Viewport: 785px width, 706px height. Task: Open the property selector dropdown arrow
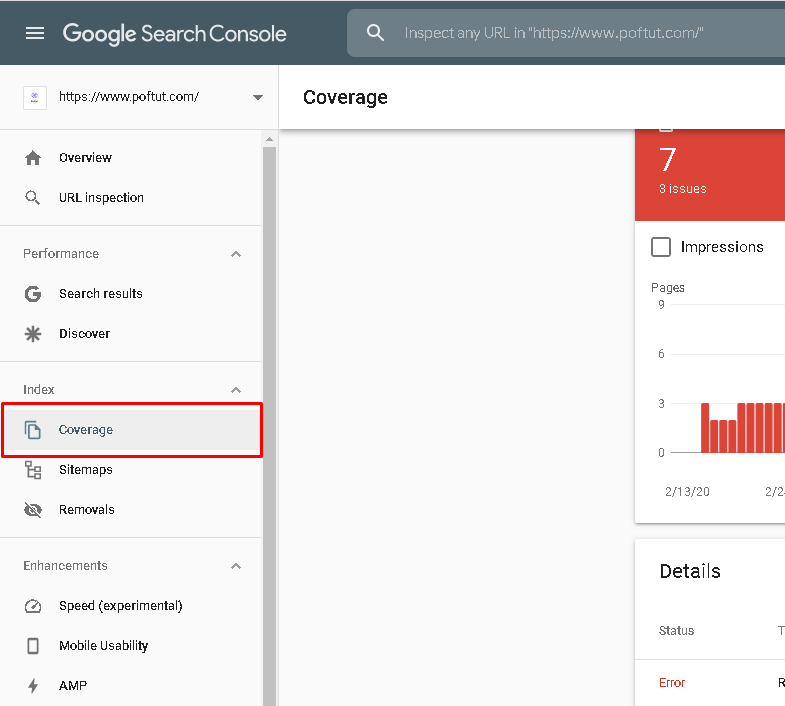258,97
